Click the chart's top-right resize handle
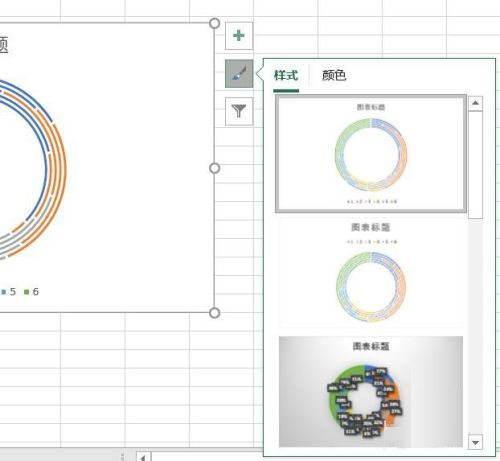Screen dimensions: 500x461 [x=215, y=23]
